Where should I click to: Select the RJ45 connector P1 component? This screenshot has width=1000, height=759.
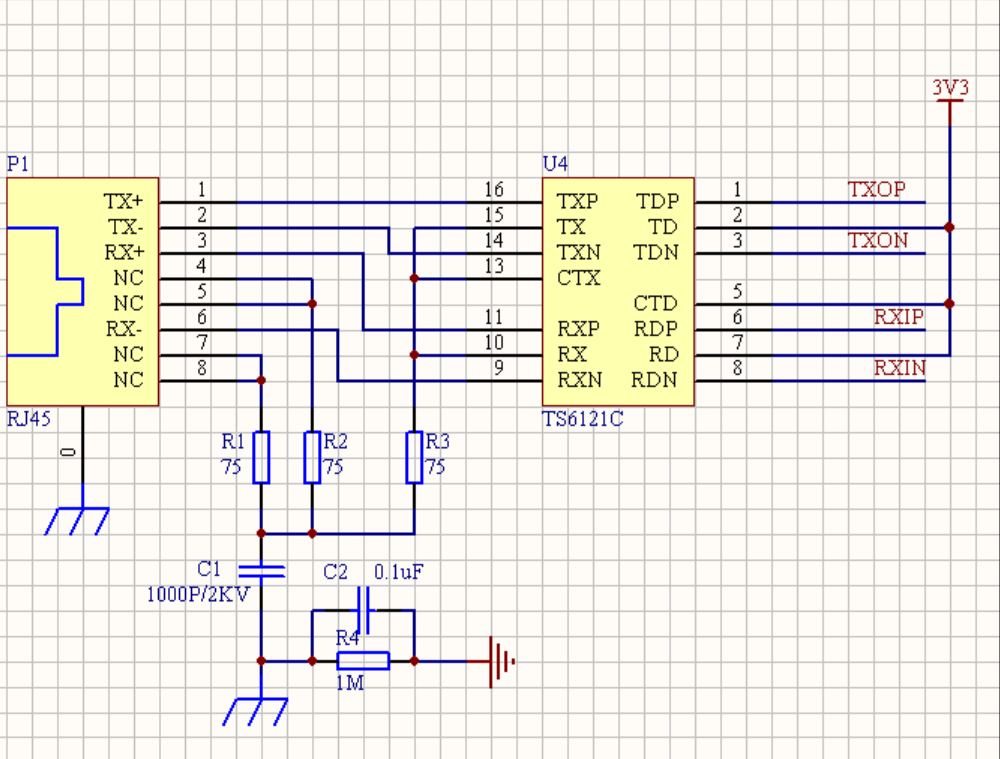click(82, 291)
